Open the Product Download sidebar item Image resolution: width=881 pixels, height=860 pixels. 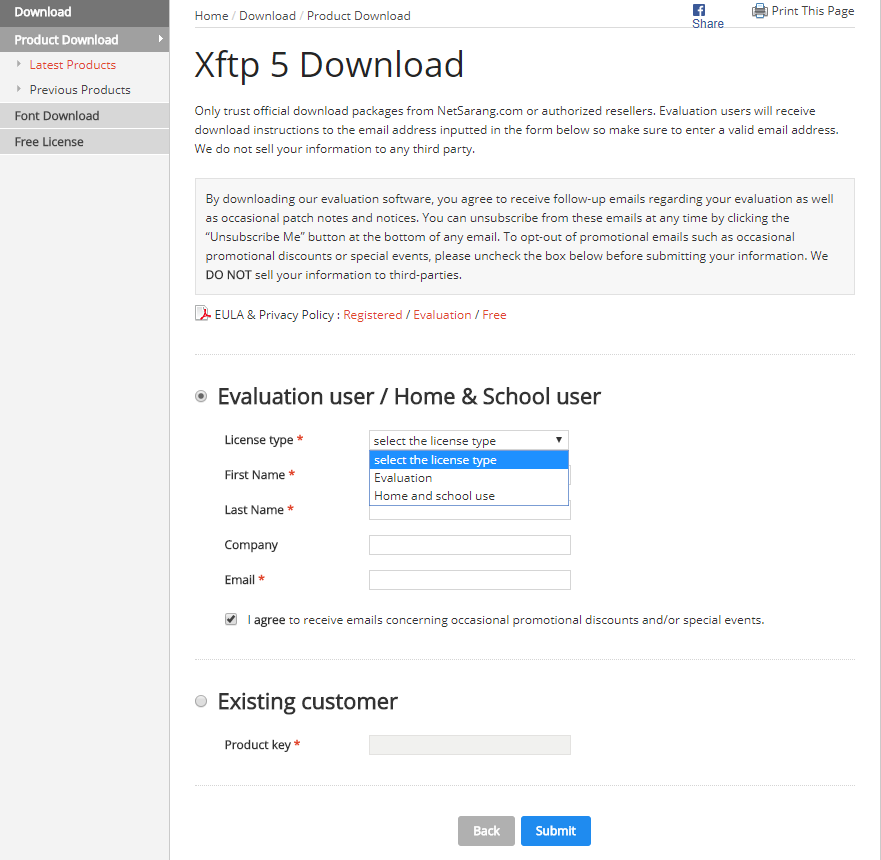click(84, 39)
